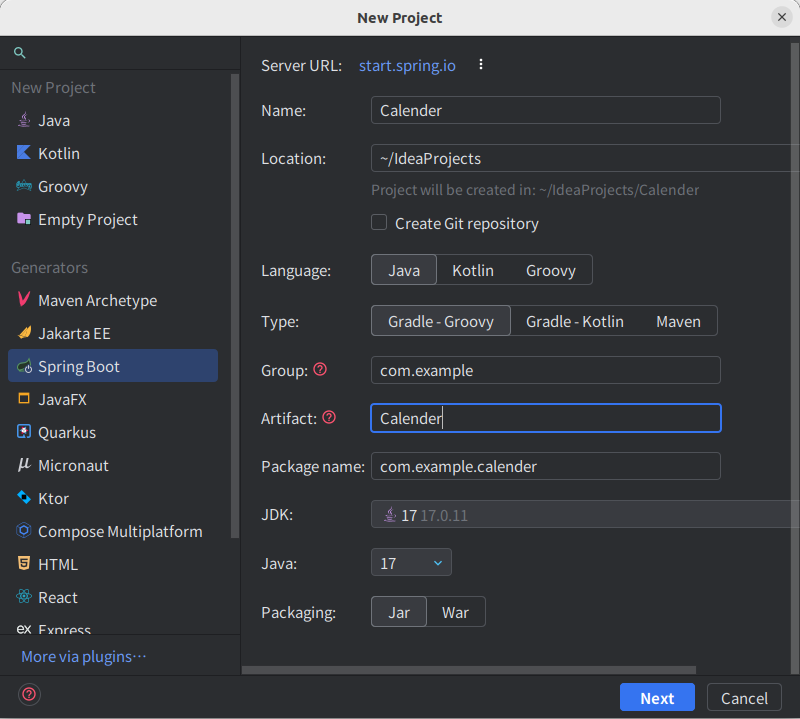Close the New Project dialog
Screen dimensions: 800x719
coord(782,17)
